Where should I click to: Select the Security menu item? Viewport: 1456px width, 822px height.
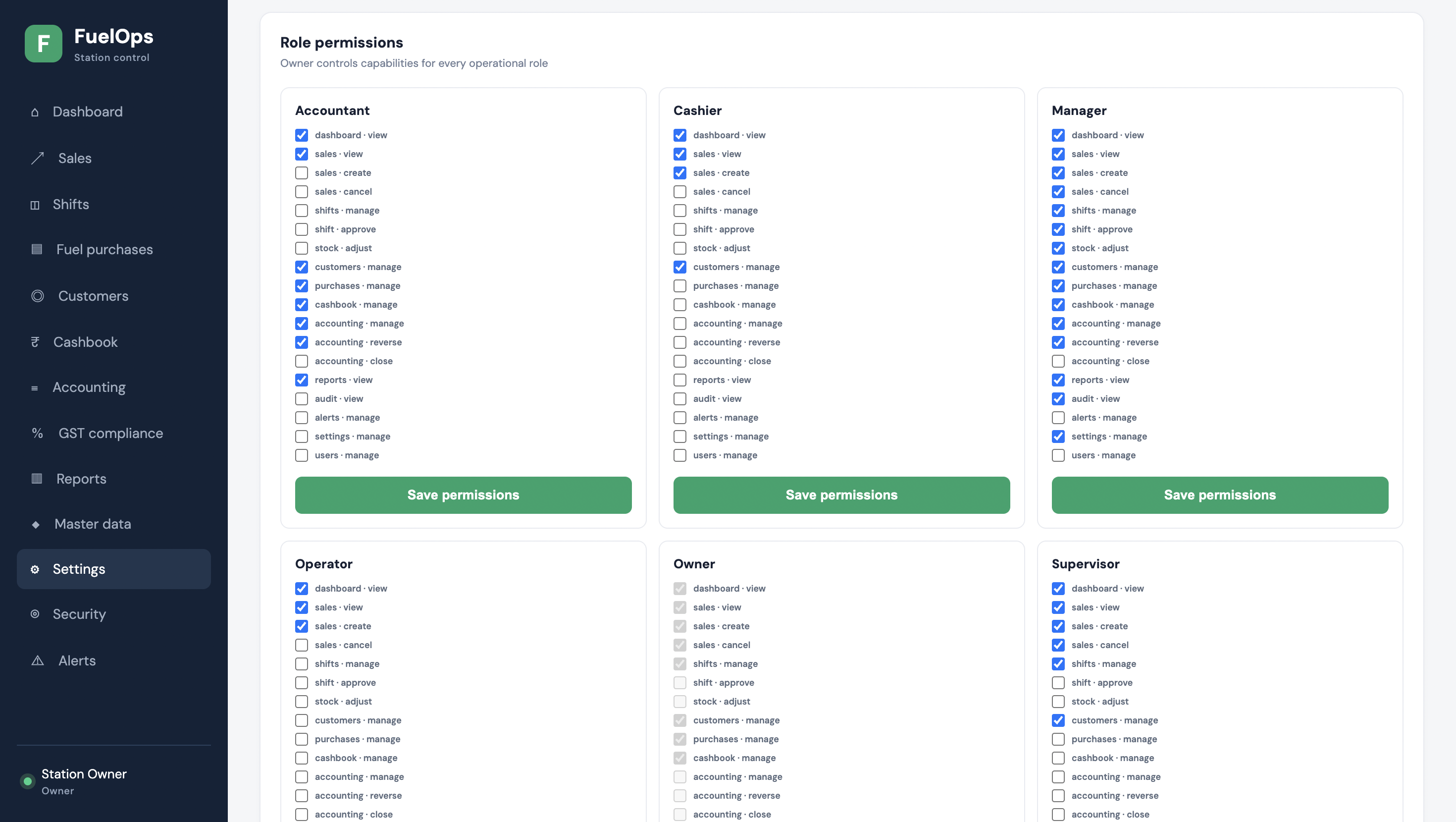[113, 614]
